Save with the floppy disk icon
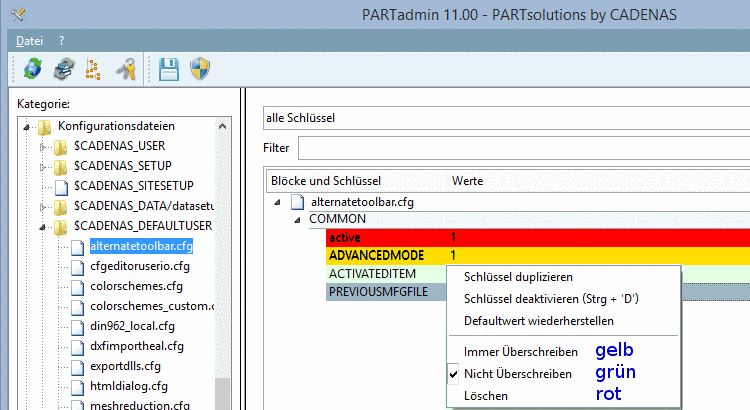 [x=169, y=69]
